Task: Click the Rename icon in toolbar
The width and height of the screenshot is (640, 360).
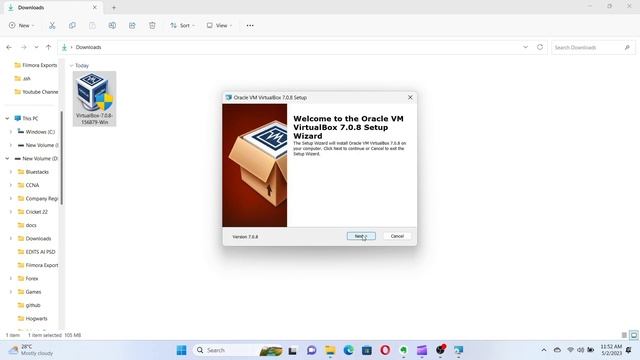Action: tap(112, 25)
